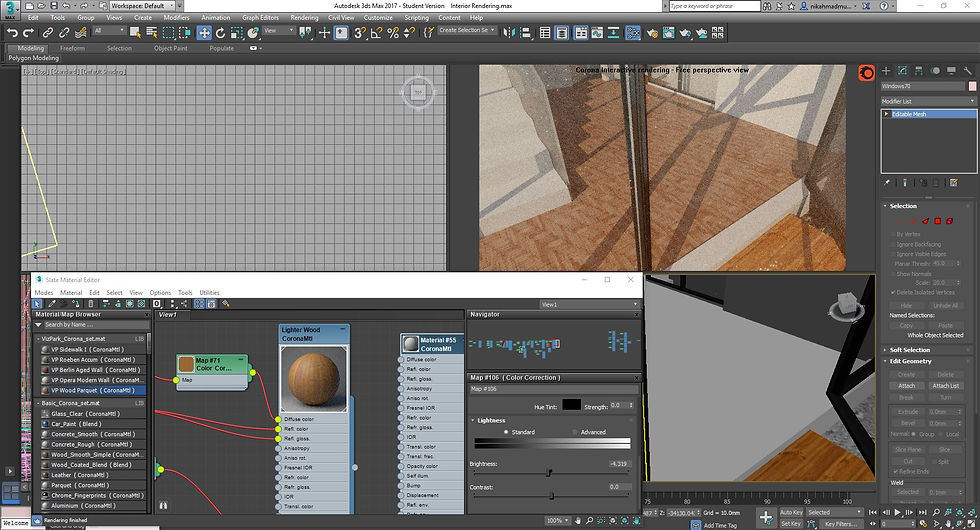Image resolution: width=980 pixels, height=530 pixels.
Task: Open the Render Setup teapot icon
Action: pos(652,32)
